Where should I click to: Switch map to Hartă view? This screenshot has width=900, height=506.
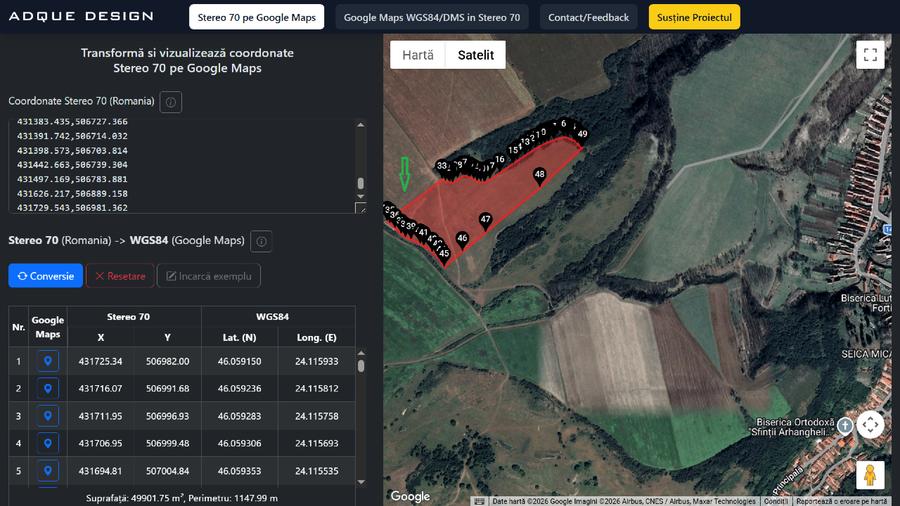[418, 55]
